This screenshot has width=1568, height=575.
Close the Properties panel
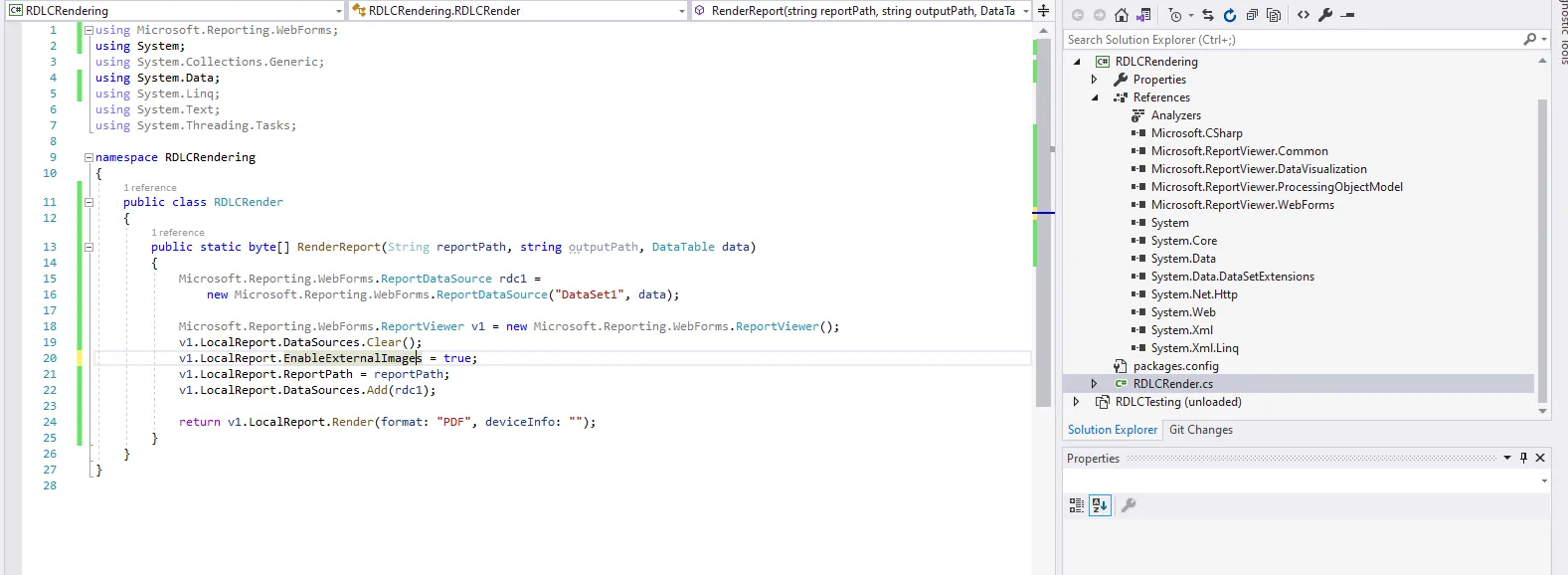point(1540,458)
